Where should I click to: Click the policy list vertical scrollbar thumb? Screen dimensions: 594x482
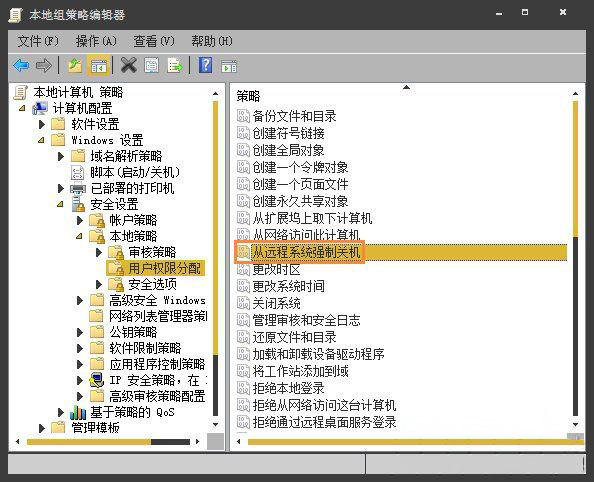click(575, 169)
